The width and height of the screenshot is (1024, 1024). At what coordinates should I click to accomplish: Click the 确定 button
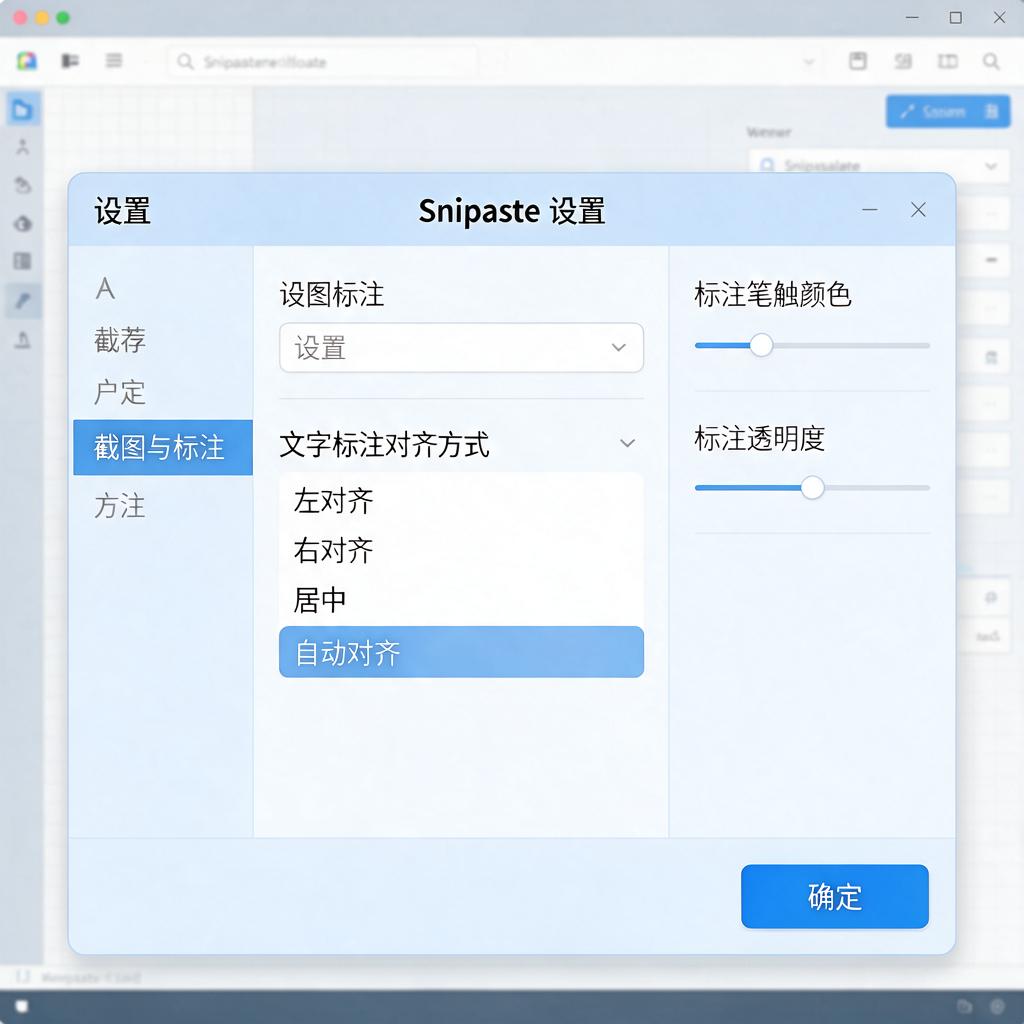835,896
